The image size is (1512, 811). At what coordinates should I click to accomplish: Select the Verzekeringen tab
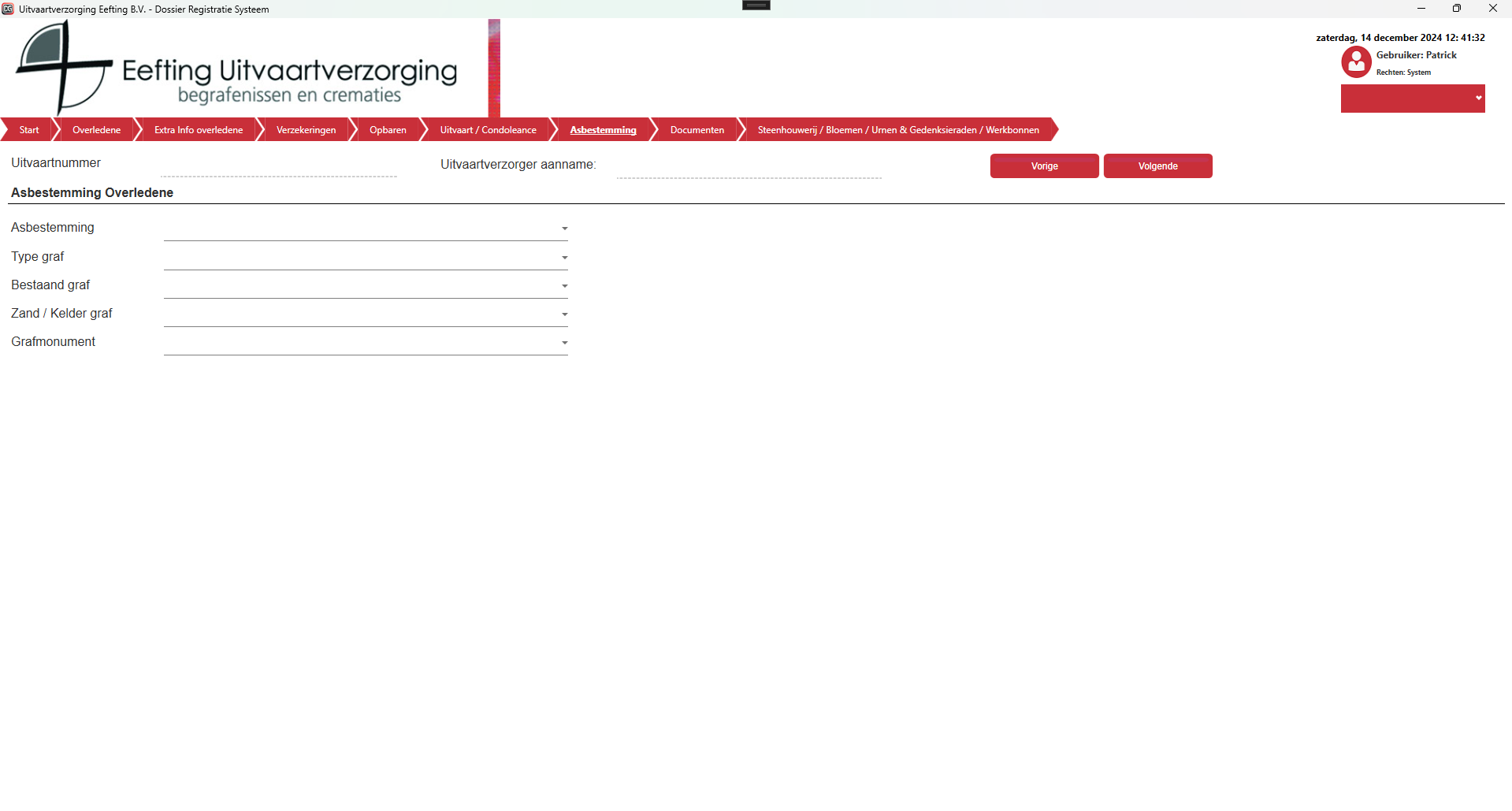[x=306, y=130]
